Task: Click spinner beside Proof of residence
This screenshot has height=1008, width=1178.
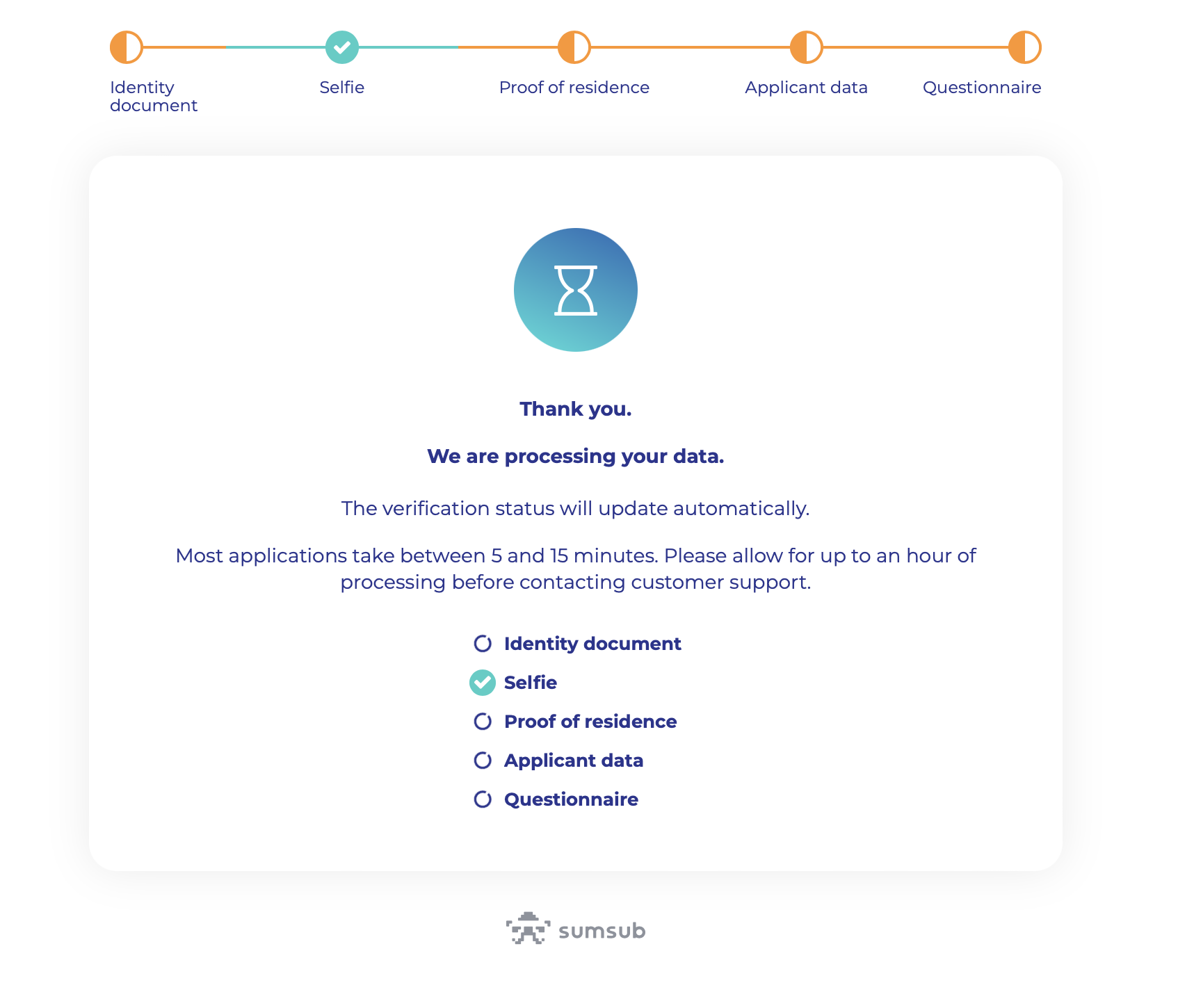Action: point(483,722)
